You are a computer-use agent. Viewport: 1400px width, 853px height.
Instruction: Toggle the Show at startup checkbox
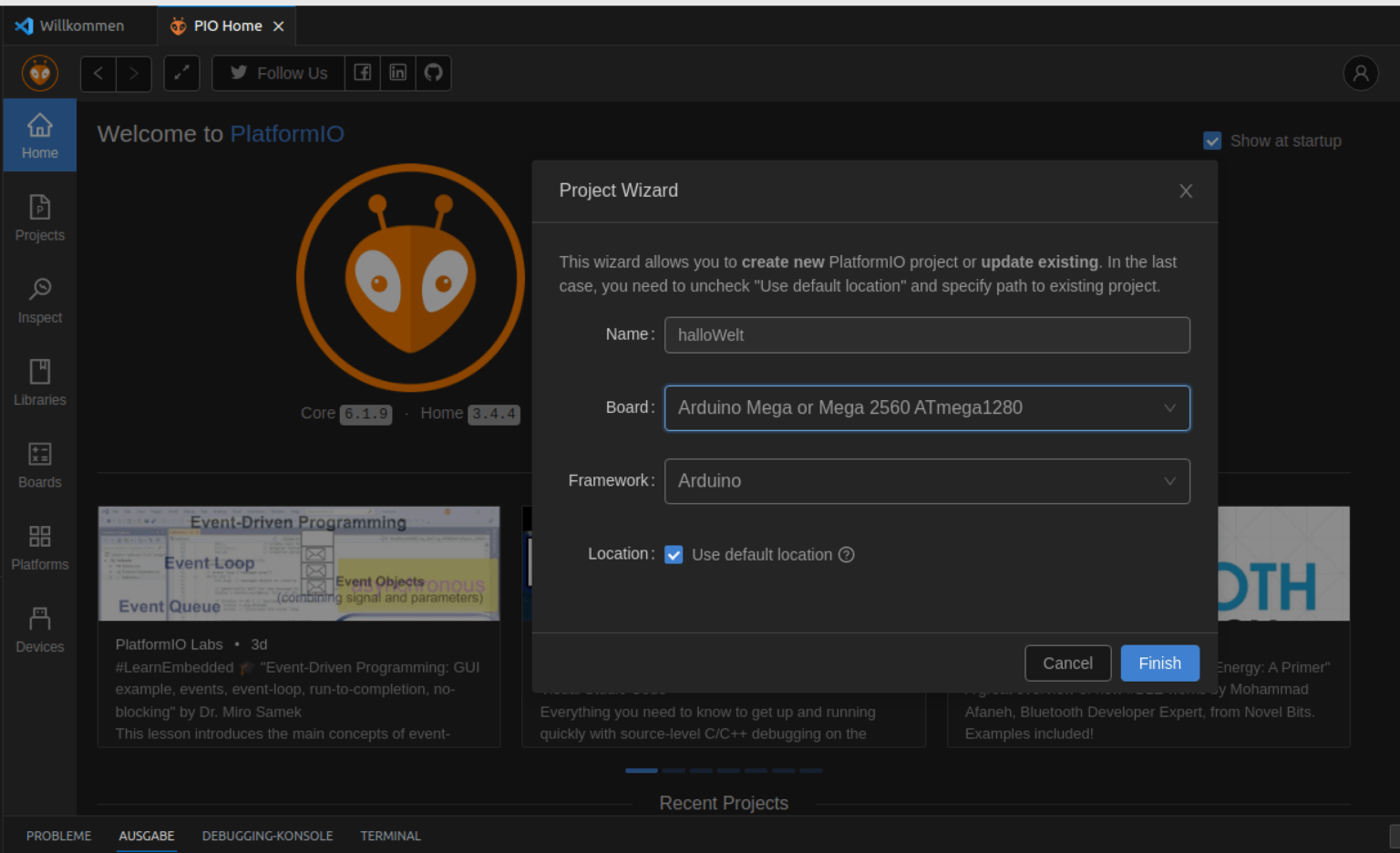[1212, 141]
